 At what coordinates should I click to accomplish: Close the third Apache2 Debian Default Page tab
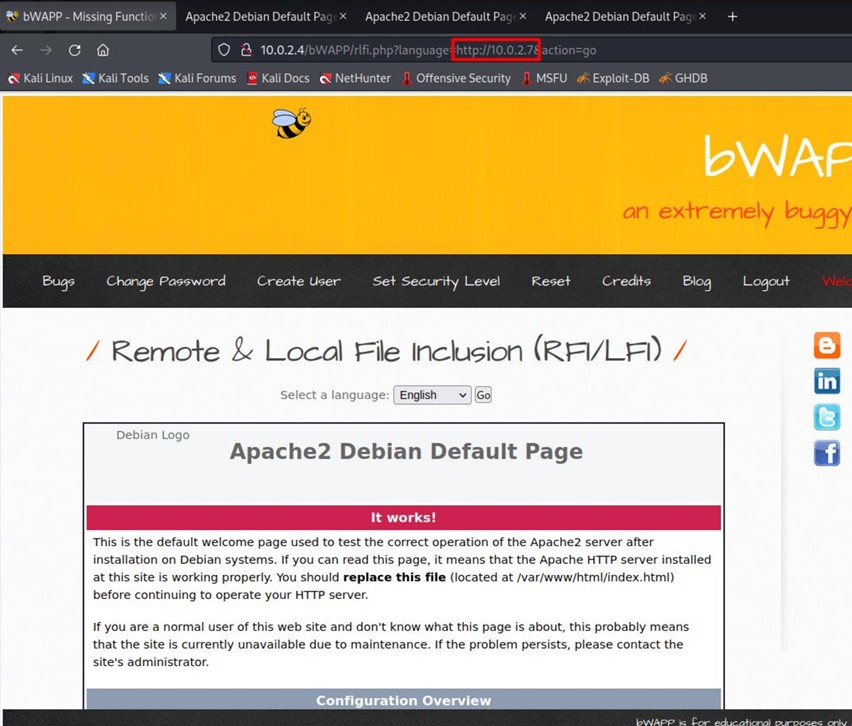(523, 16)
